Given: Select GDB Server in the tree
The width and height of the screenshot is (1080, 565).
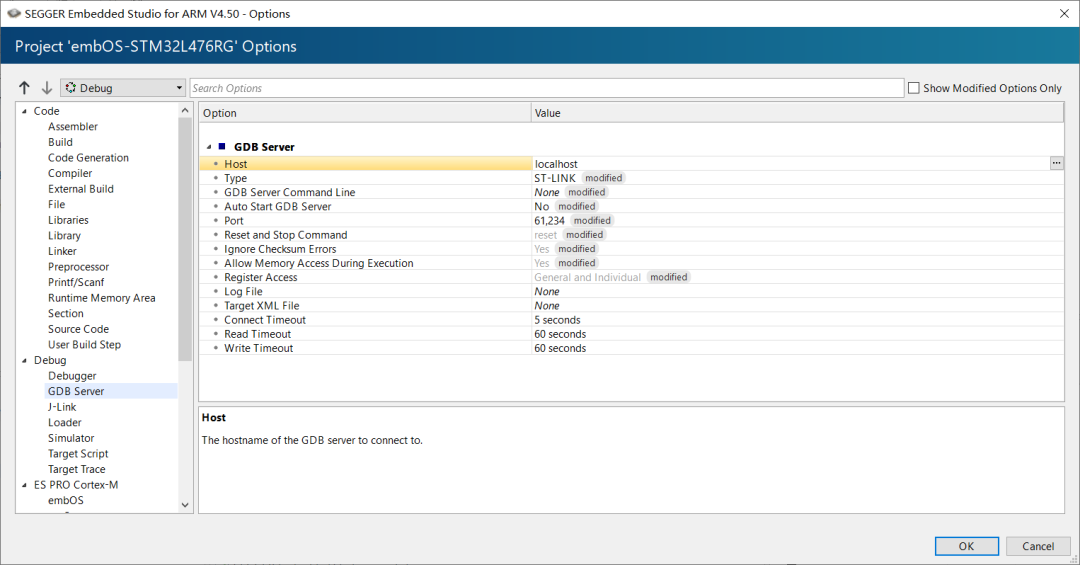Looking at the screenshot, I should (x=76, y=391).
